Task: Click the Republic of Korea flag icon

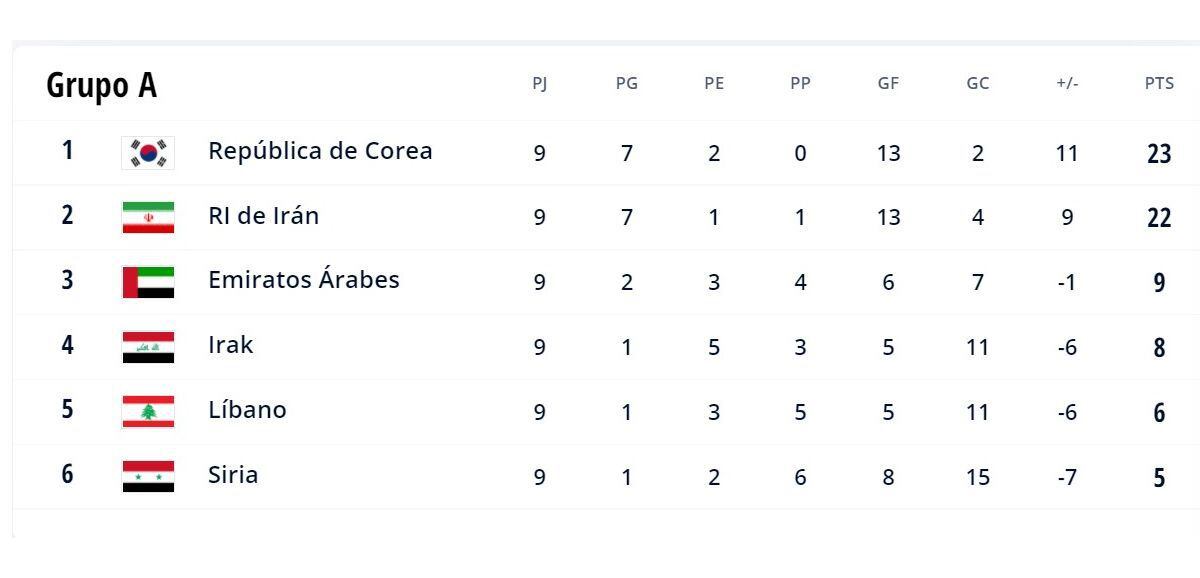Action: click(148, 152)
